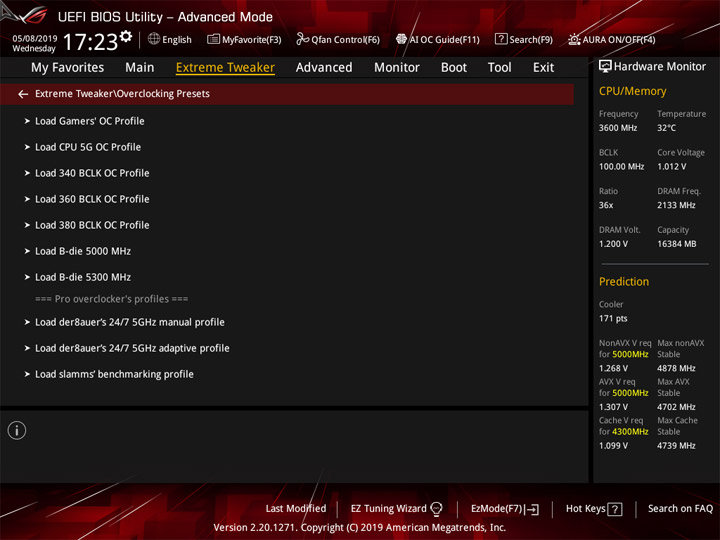Click the Hardware Monitor screen icon
The height and width of the screenshot is (540, 720).
(x=605, y=67)
